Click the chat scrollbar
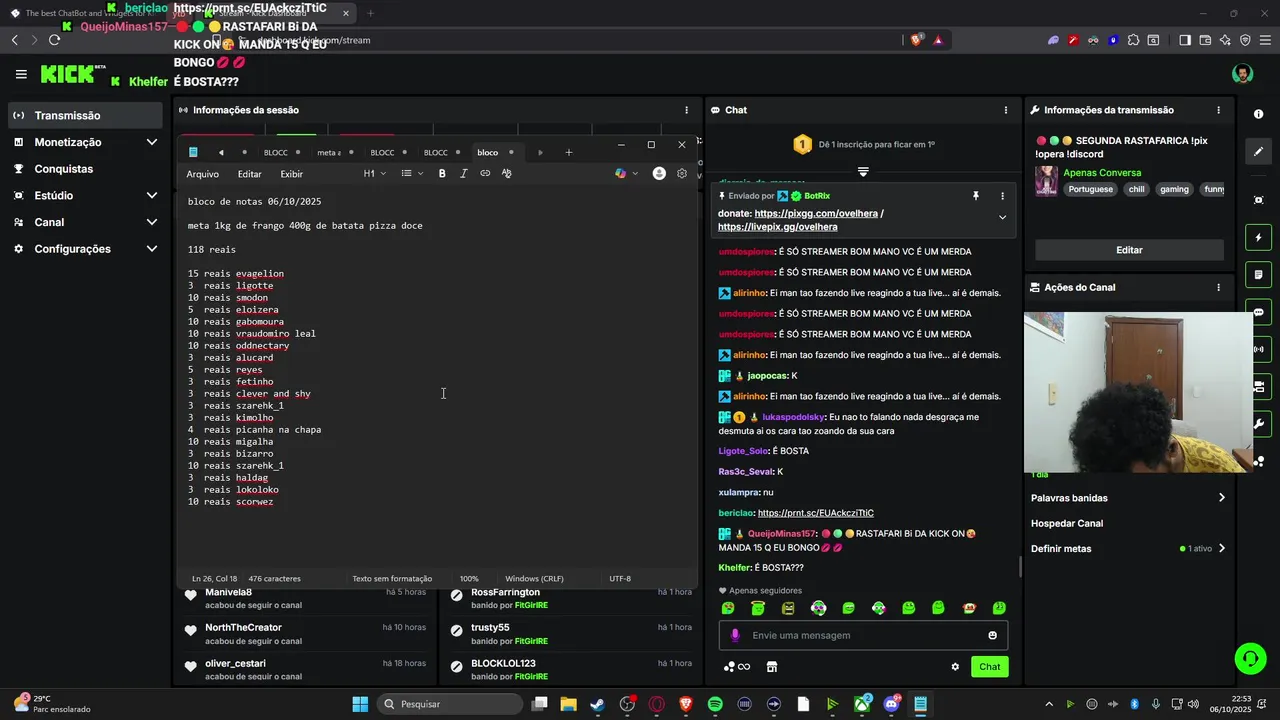Viewport: 1280px width, 720px height. click(1019, 566)
